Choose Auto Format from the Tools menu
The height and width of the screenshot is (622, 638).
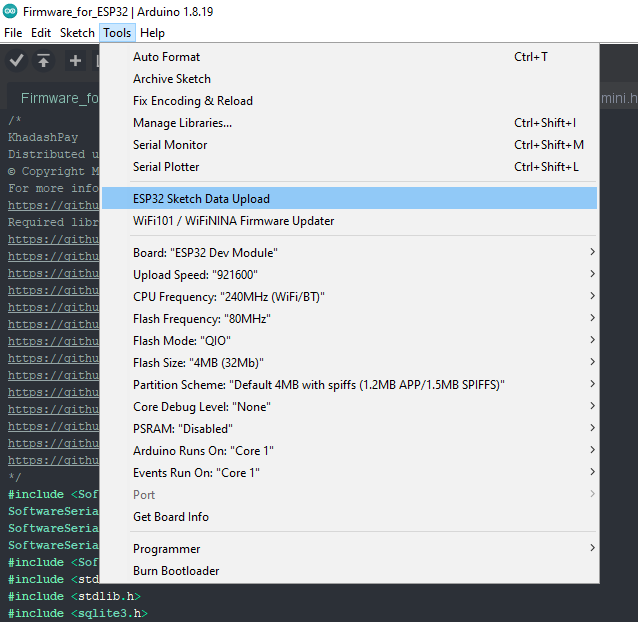(x=349, y=57)
